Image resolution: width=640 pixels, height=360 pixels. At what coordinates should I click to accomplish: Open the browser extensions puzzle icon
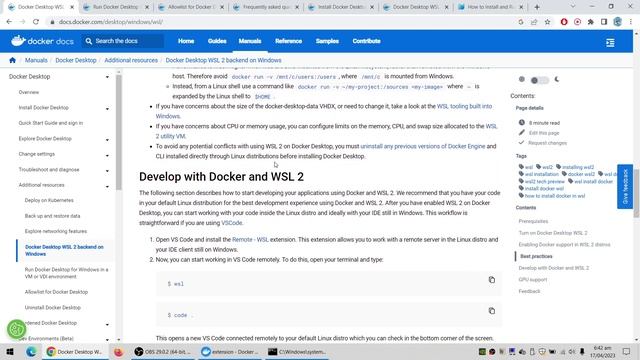pyautogui.click(x=591, y=22)
